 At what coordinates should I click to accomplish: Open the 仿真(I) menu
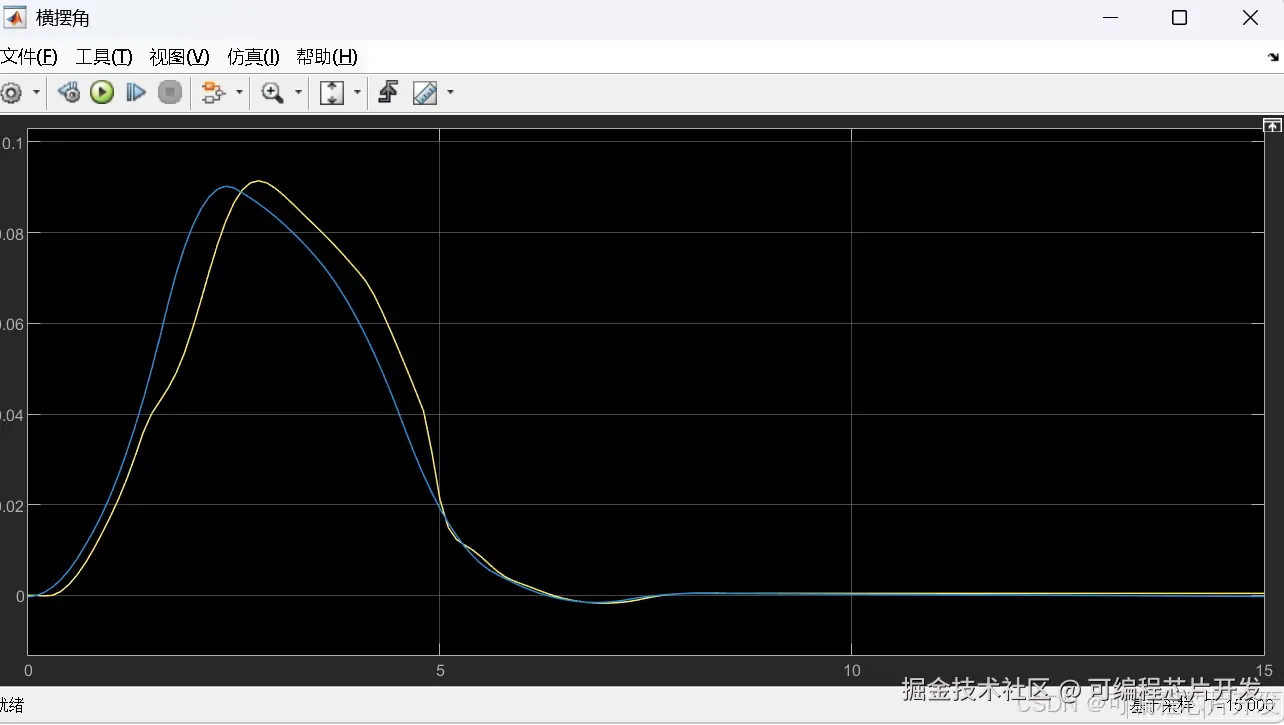point(253,57)
